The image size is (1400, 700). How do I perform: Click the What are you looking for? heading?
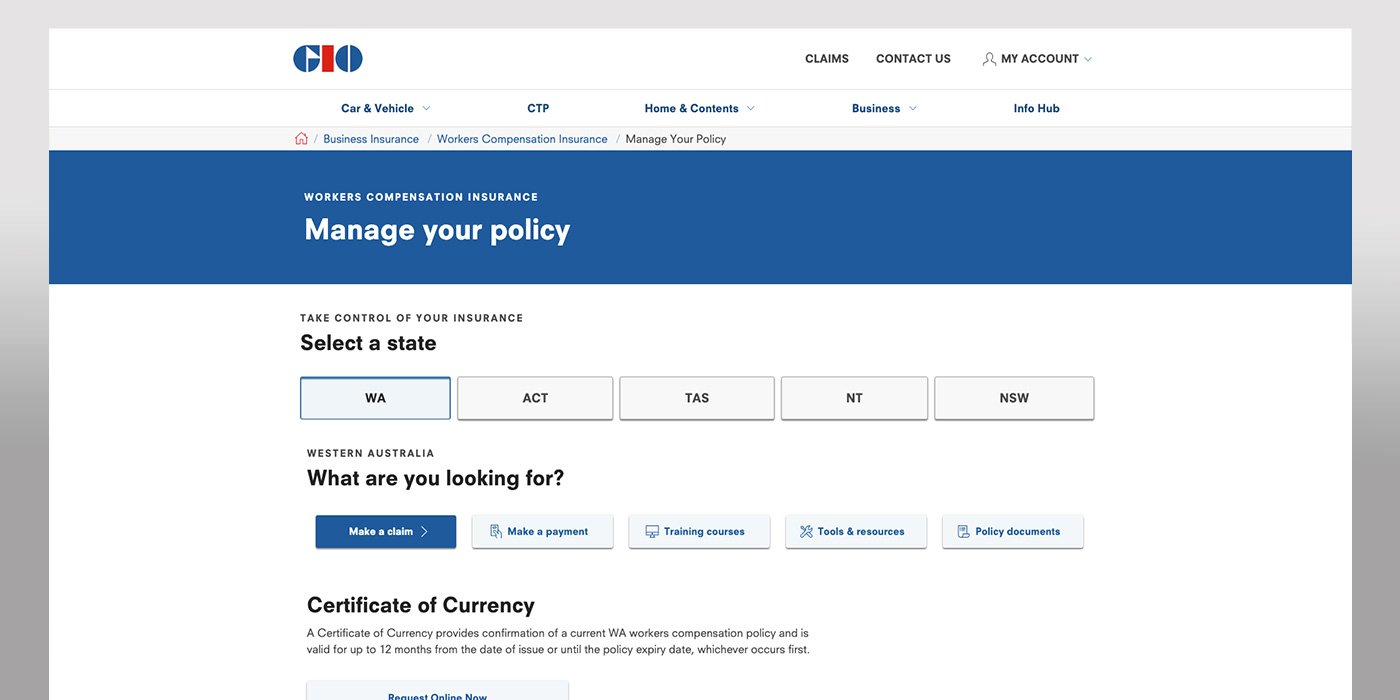[435, 478]
